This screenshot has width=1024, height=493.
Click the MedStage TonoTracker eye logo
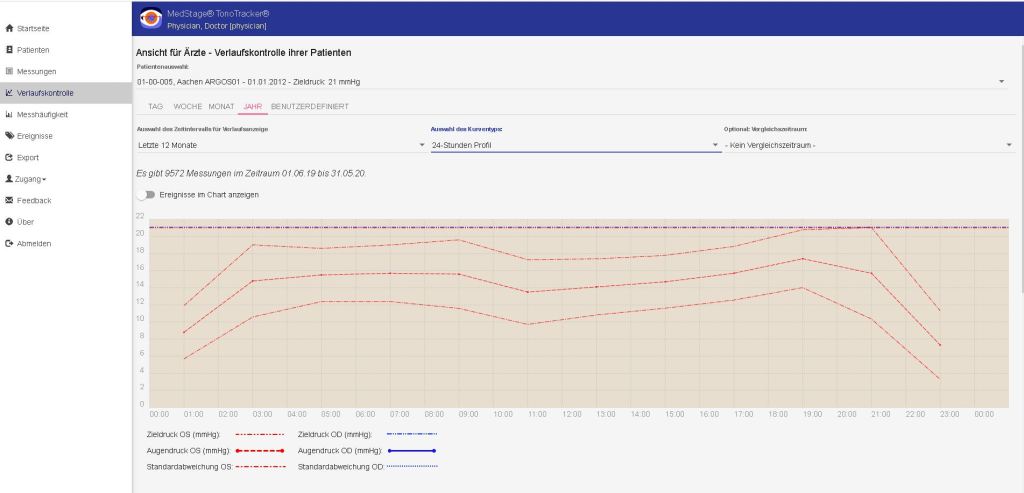pyautogui.click(x=151, y=18)
